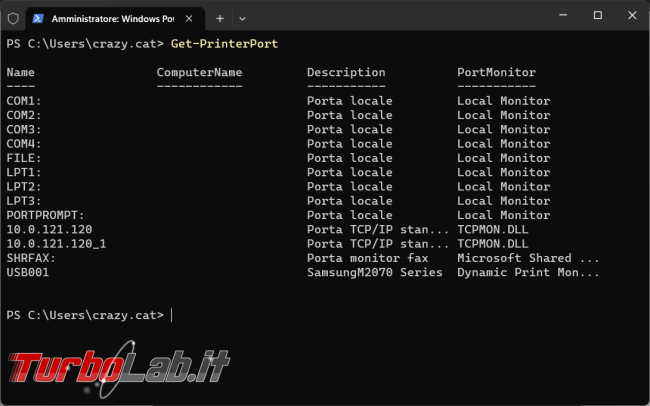The height and width of the screenshot is (406, 650).
Task: Click the Name column header
Action: point(20,73)
